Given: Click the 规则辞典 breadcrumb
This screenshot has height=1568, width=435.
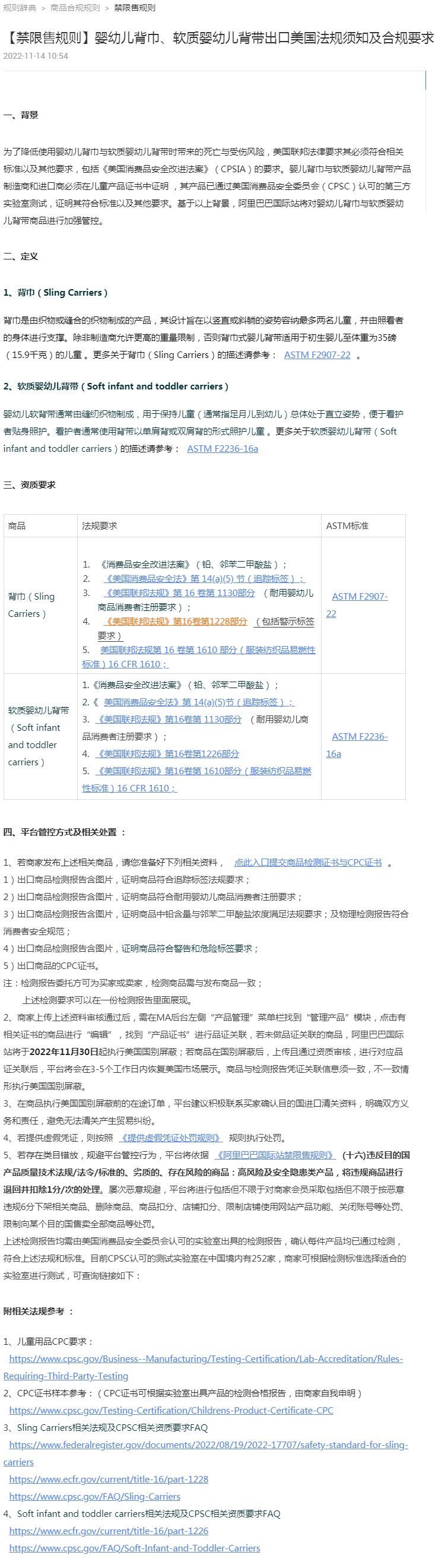Looking at the screenshot, I should [20, 8].
